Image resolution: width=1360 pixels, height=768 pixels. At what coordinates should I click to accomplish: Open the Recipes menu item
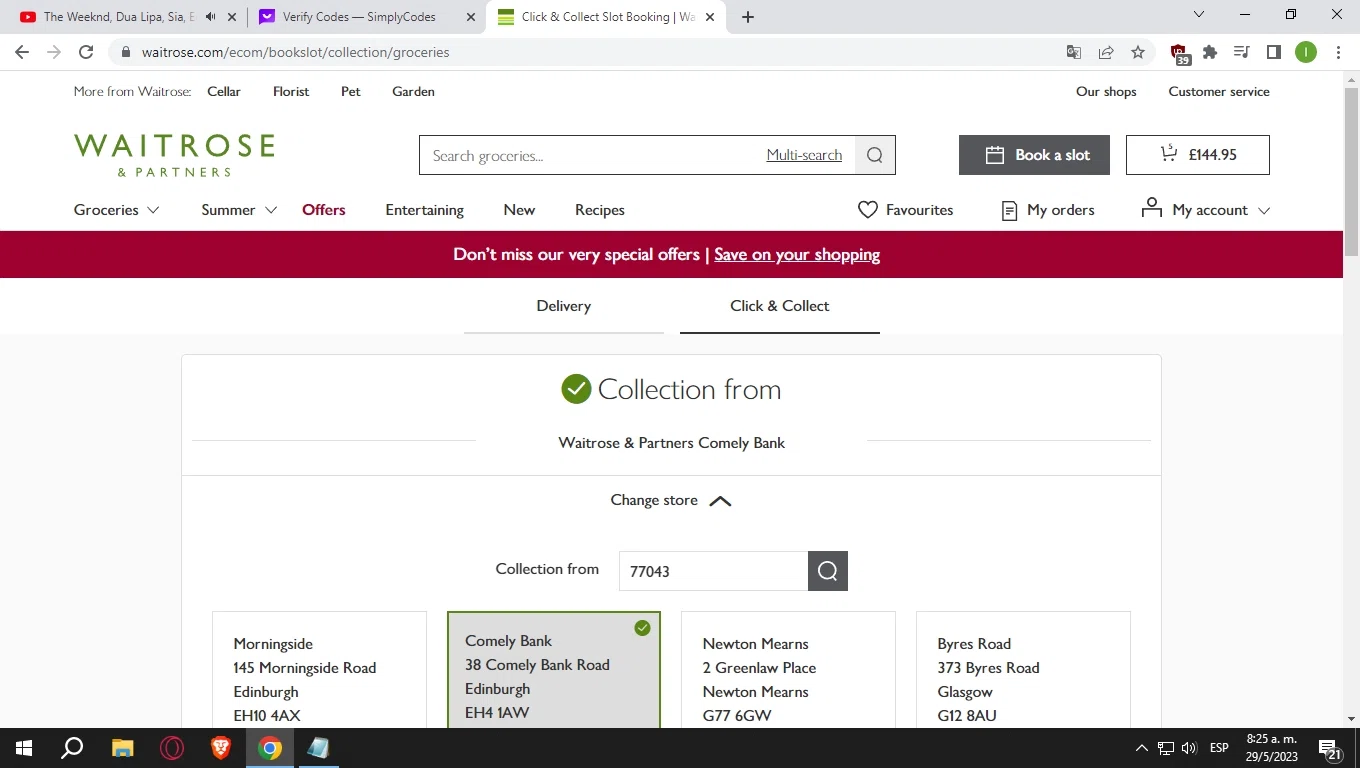click(x=599, y=210)
